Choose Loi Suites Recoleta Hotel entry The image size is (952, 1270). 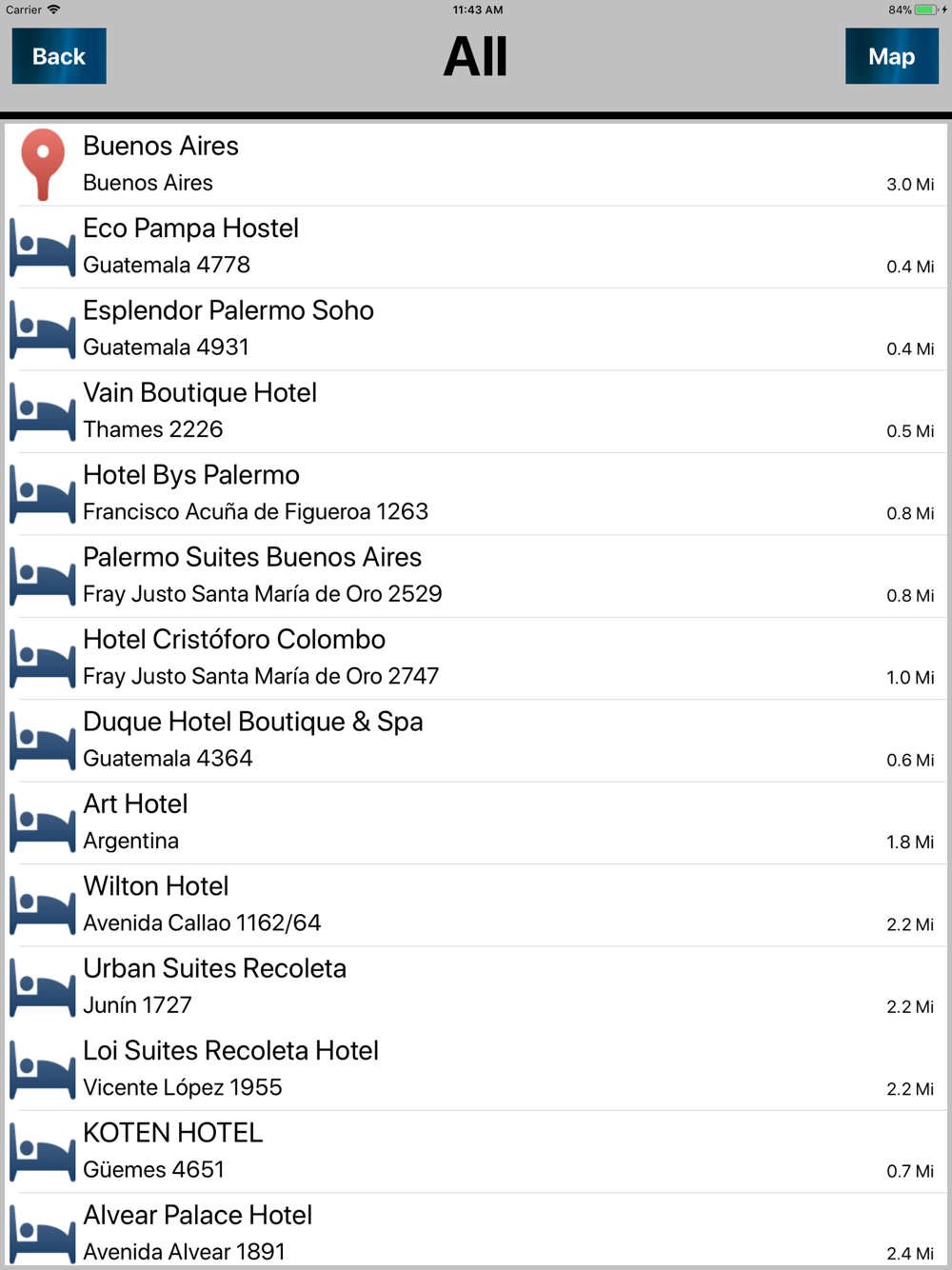(x=476, y=1070)
